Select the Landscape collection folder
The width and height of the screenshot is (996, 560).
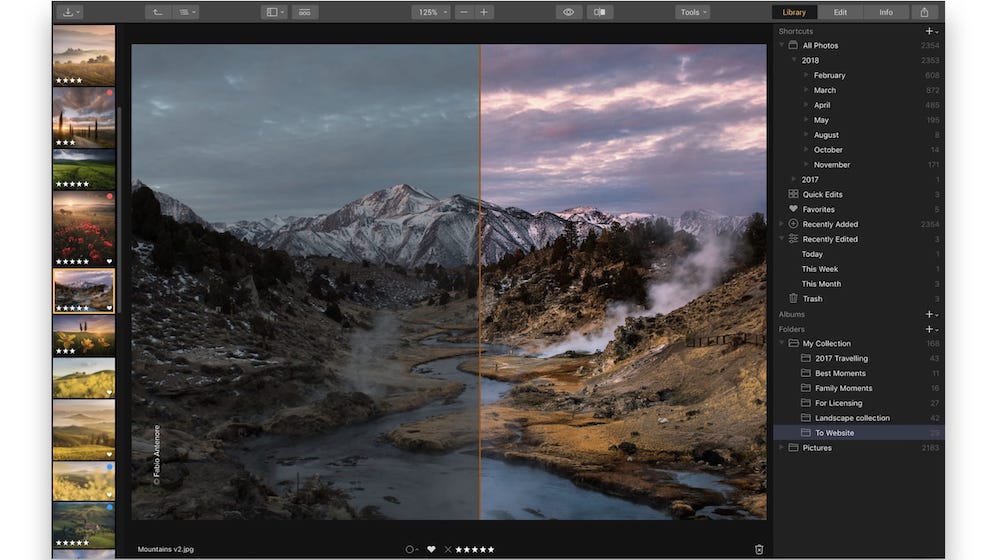pyautogui.click(x=851, y=418)
